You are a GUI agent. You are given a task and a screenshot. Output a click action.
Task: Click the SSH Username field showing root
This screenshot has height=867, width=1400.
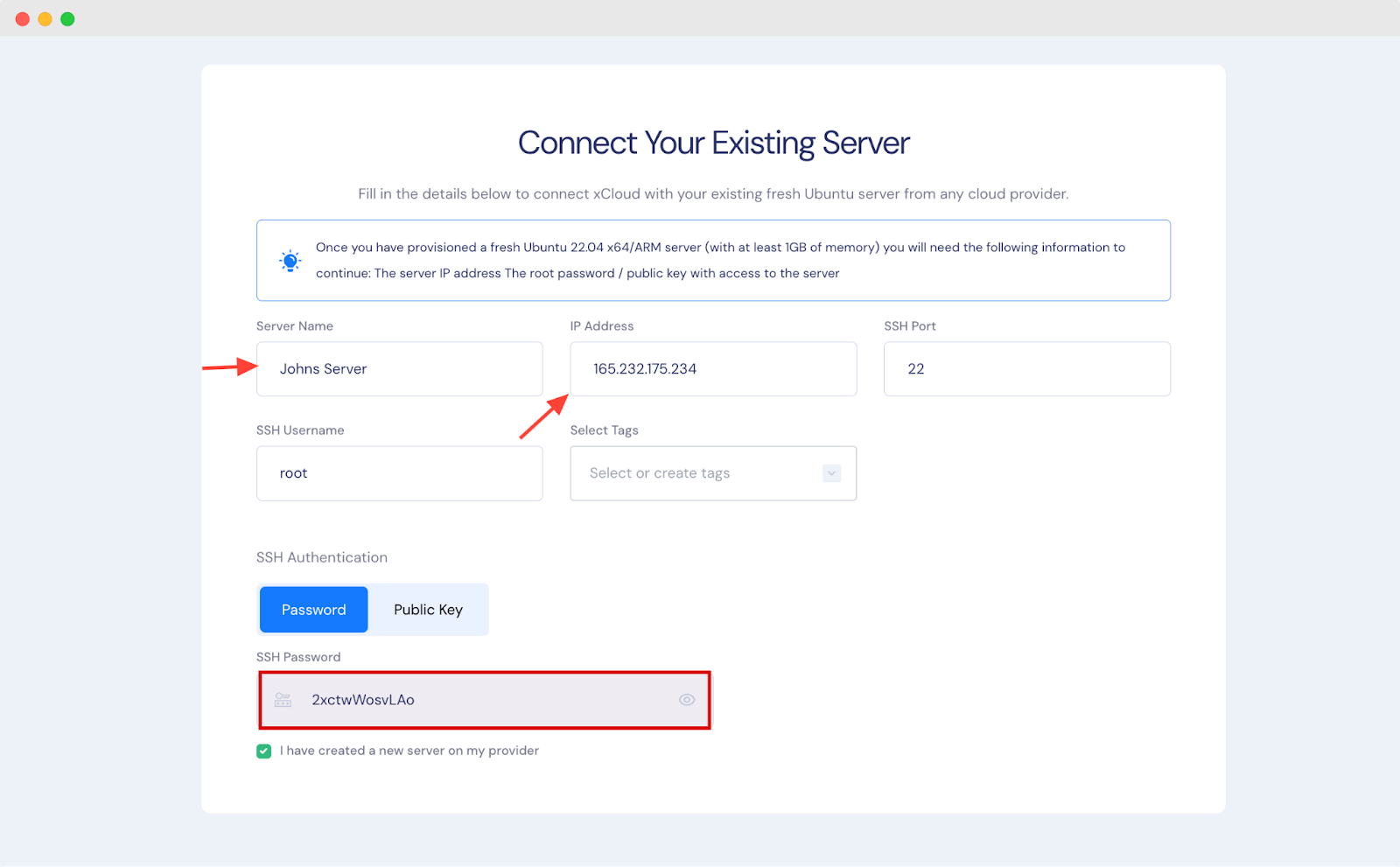click(399, 472)
